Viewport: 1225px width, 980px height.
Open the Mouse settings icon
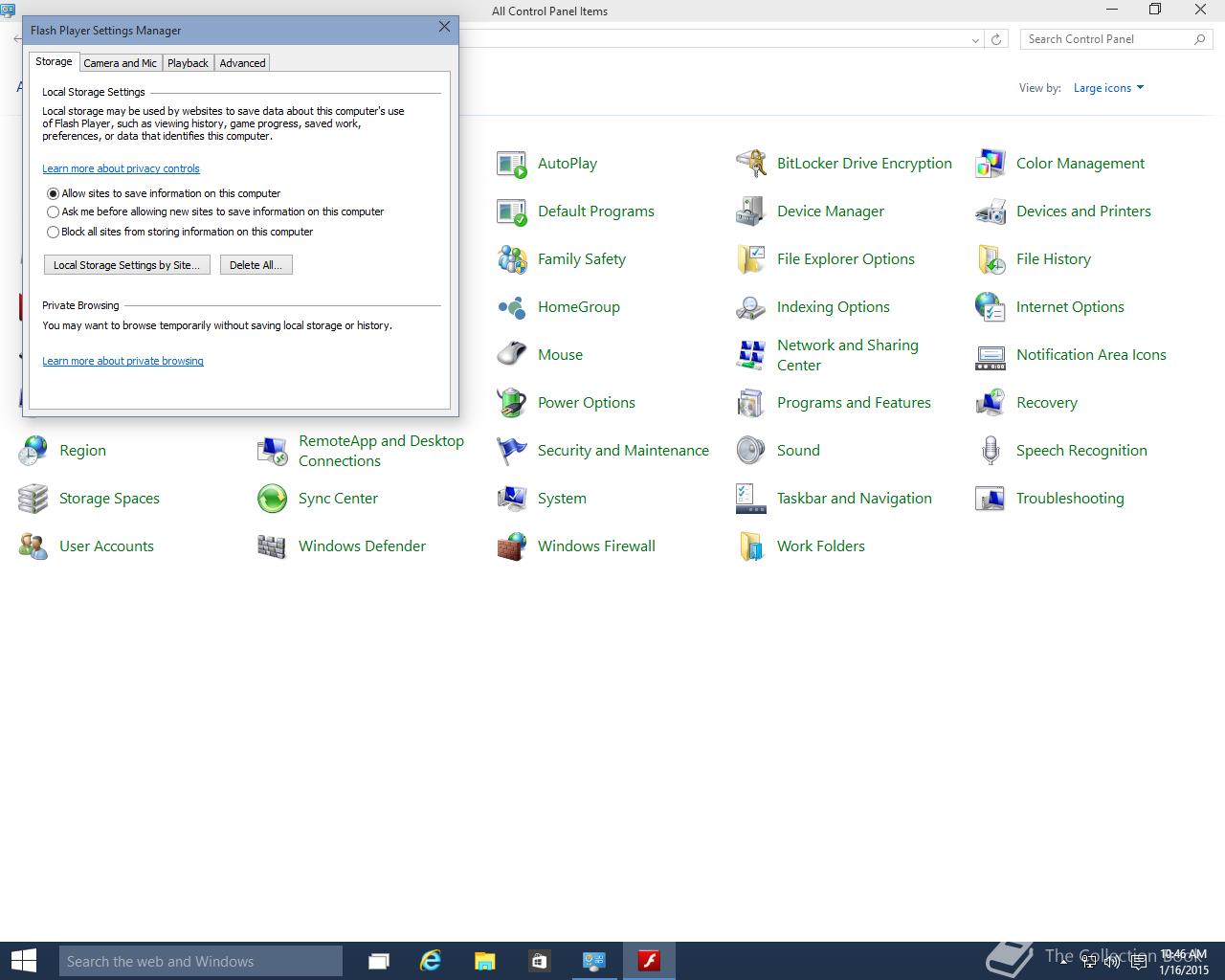(x=512, y=355)
